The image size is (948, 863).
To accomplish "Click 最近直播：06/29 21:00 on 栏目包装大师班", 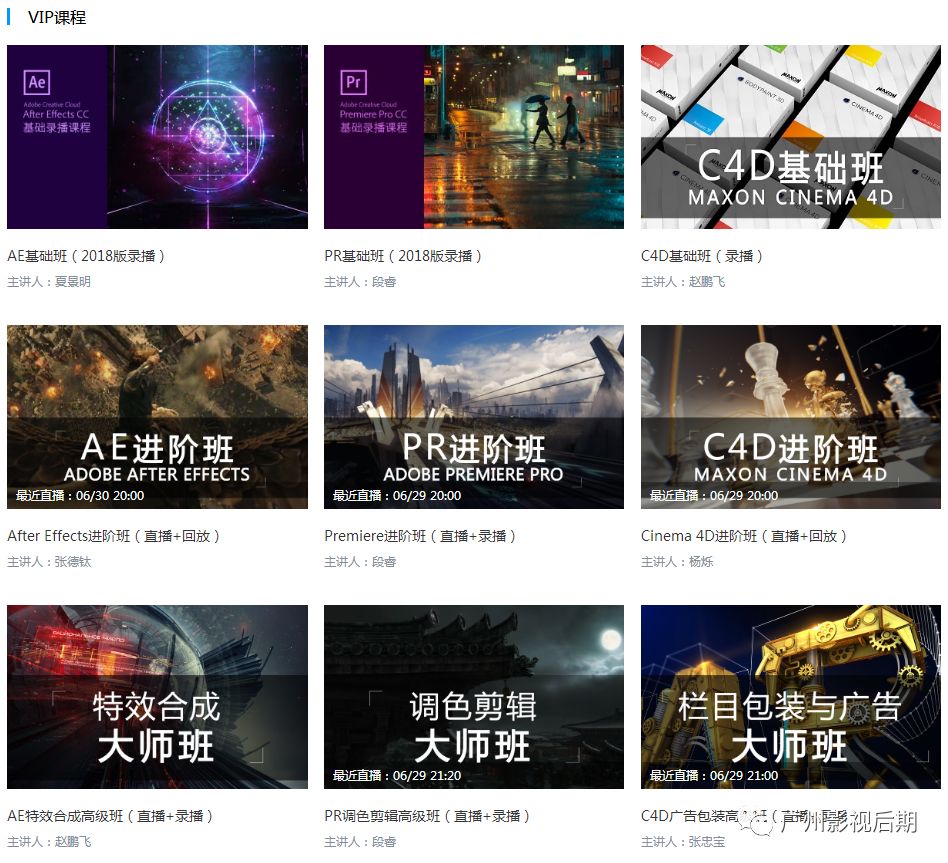I will [x=713, y=775].
